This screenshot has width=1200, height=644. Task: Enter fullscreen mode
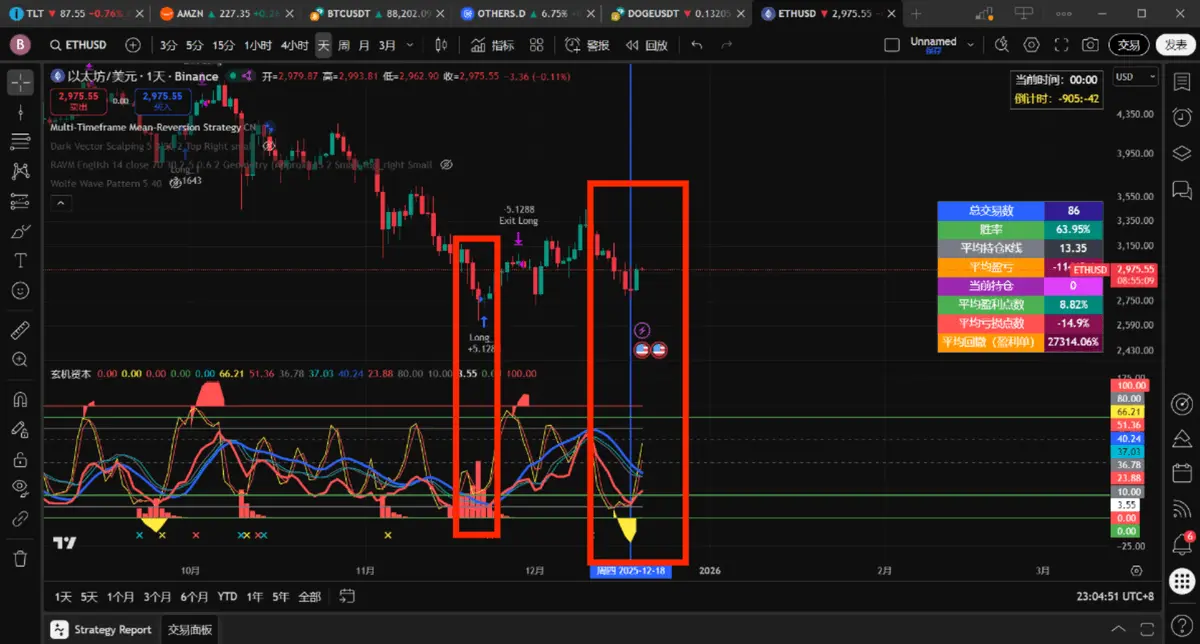(x=1061, y=45)
